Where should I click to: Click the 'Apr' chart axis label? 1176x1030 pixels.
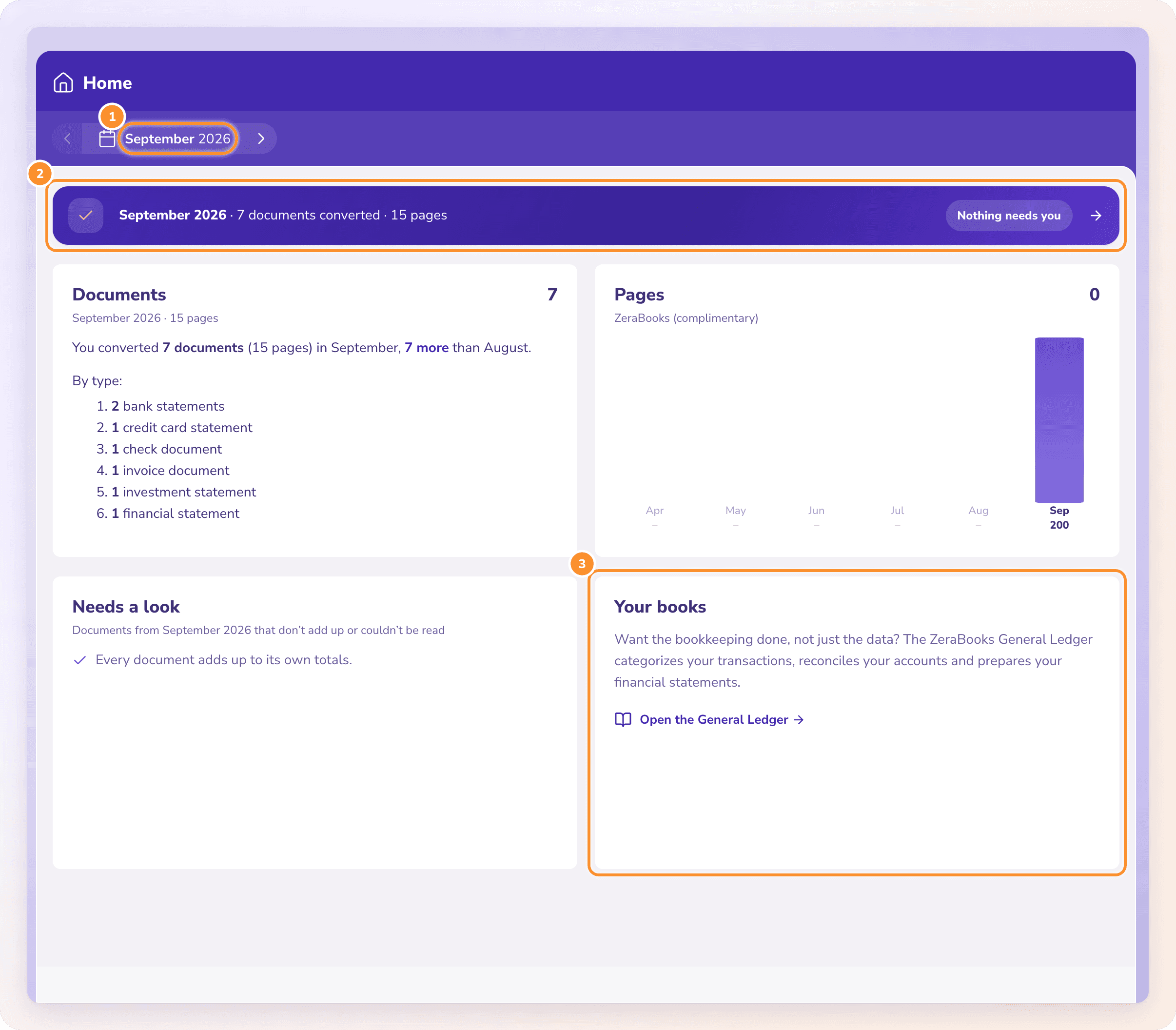pos(654,511)
